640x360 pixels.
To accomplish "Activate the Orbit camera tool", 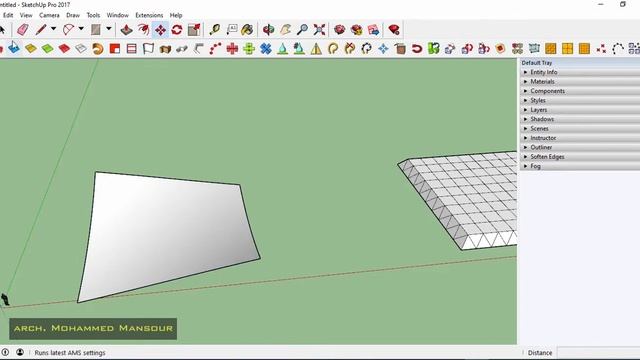I will coord(268,29).
